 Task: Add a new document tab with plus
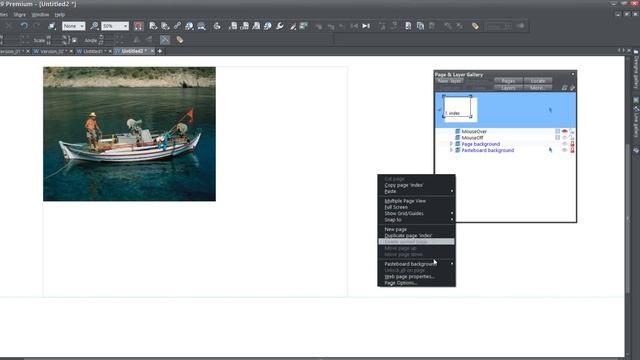(160, 51)
